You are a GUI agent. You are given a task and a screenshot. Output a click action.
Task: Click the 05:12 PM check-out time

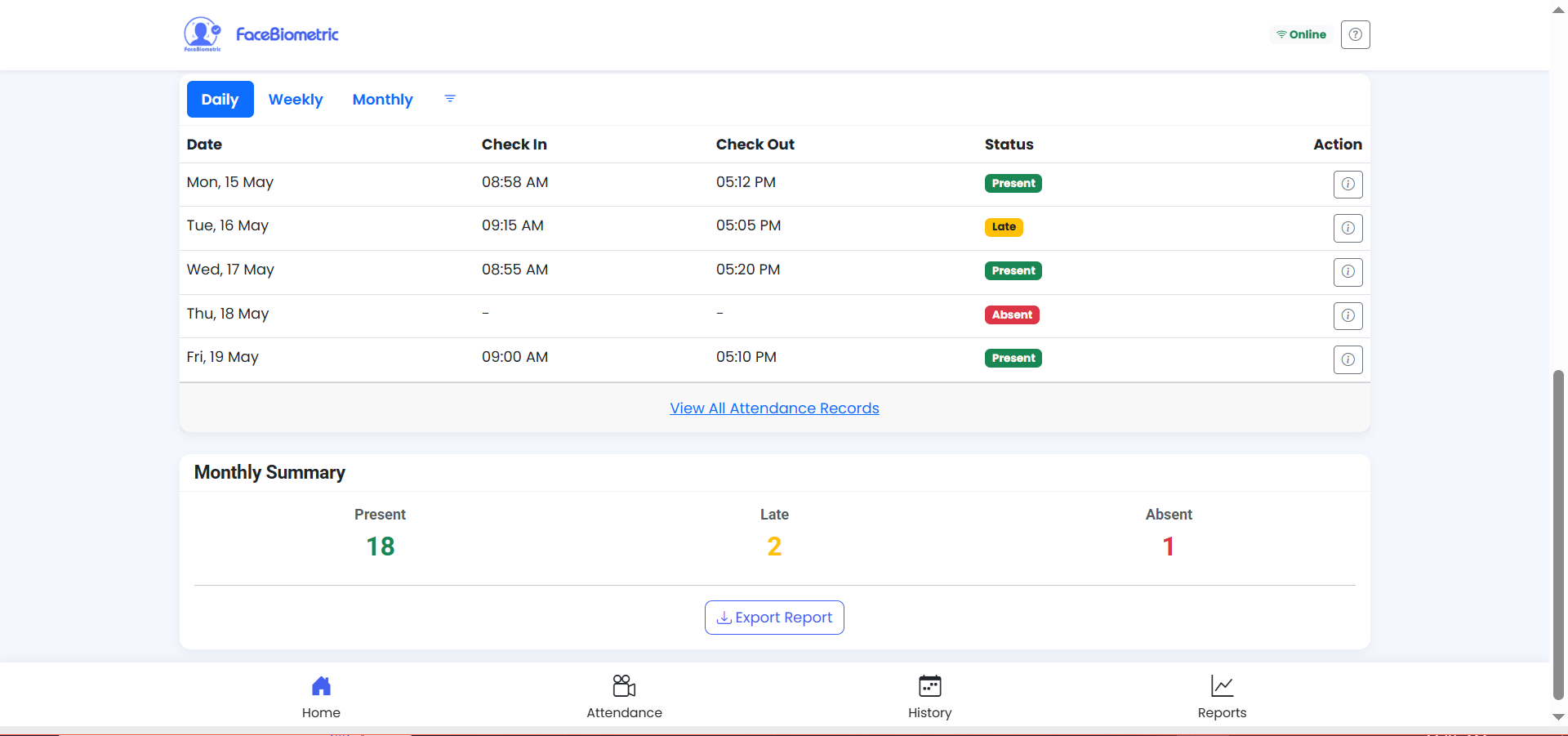[x=746, y=182]
